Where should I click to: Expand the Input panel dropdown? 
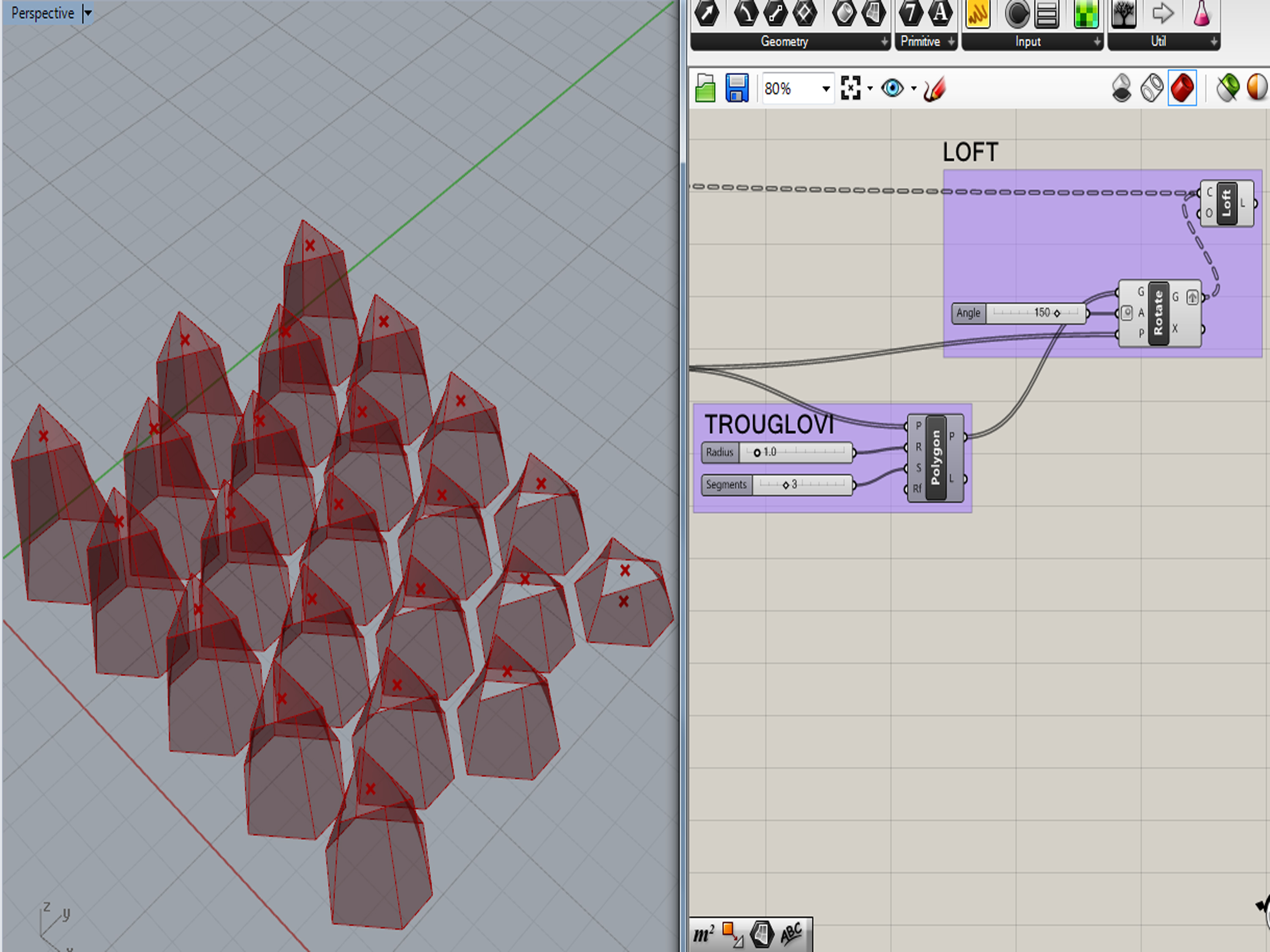1096,41
